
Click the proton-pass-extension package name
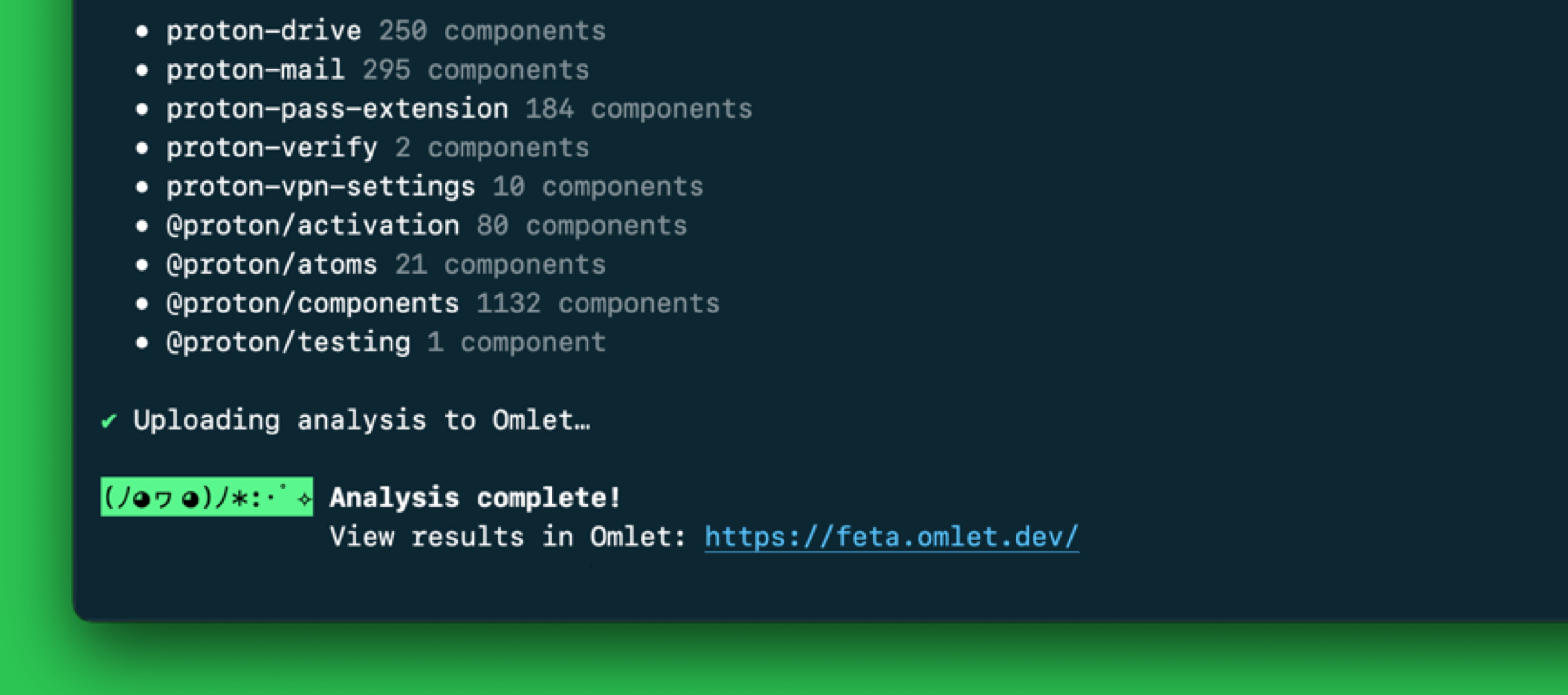tap(337, 109)
